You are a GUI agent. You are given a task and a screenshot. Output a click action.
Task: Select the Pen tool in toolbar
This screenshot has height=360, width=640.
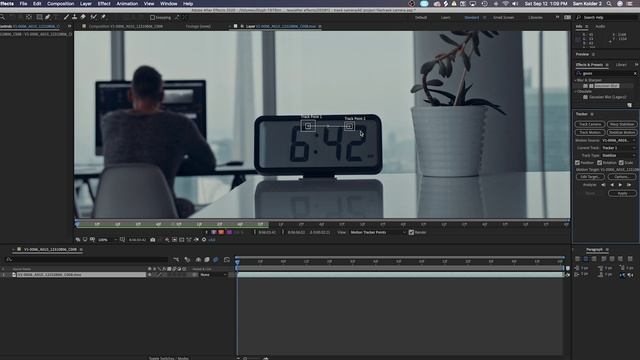[x=48, y=17]
